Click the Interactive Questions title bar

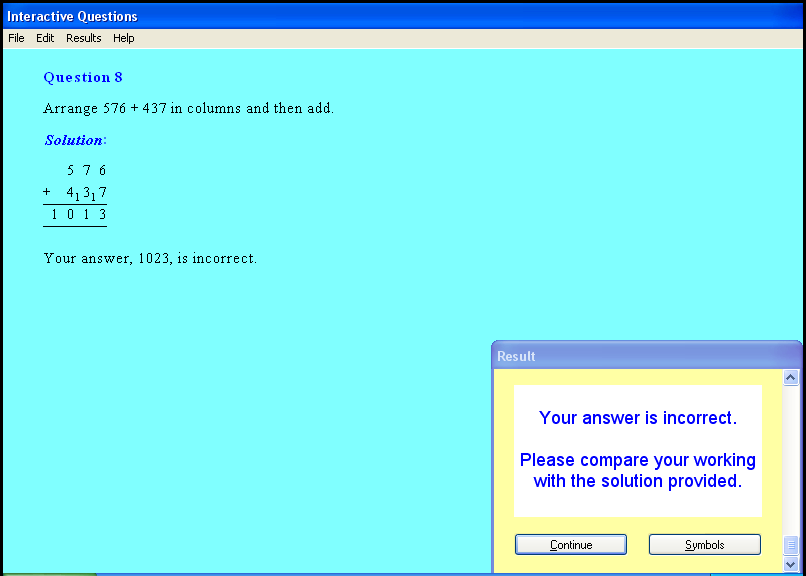(403, 16)
